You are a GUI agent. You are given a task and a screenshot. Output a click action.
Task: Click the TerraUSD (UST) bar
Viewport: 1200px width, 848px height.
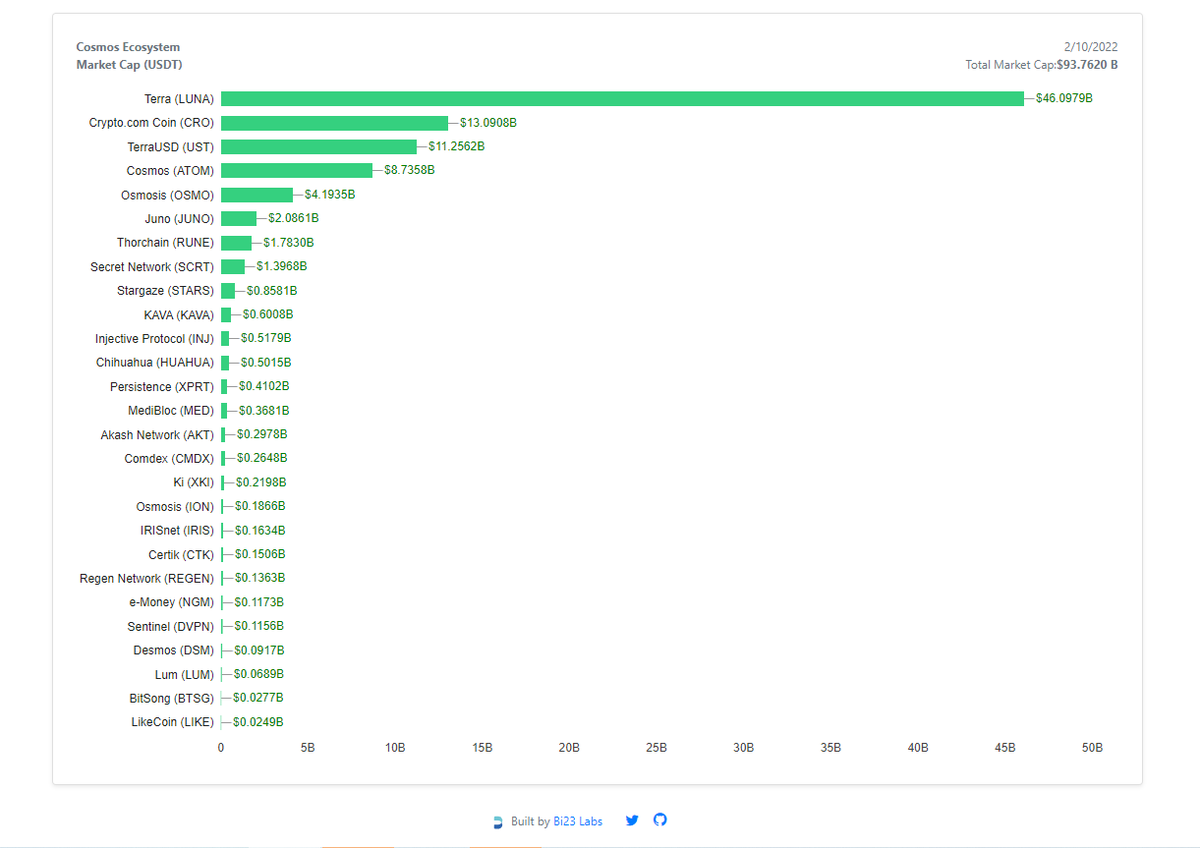tap(319, 147)
